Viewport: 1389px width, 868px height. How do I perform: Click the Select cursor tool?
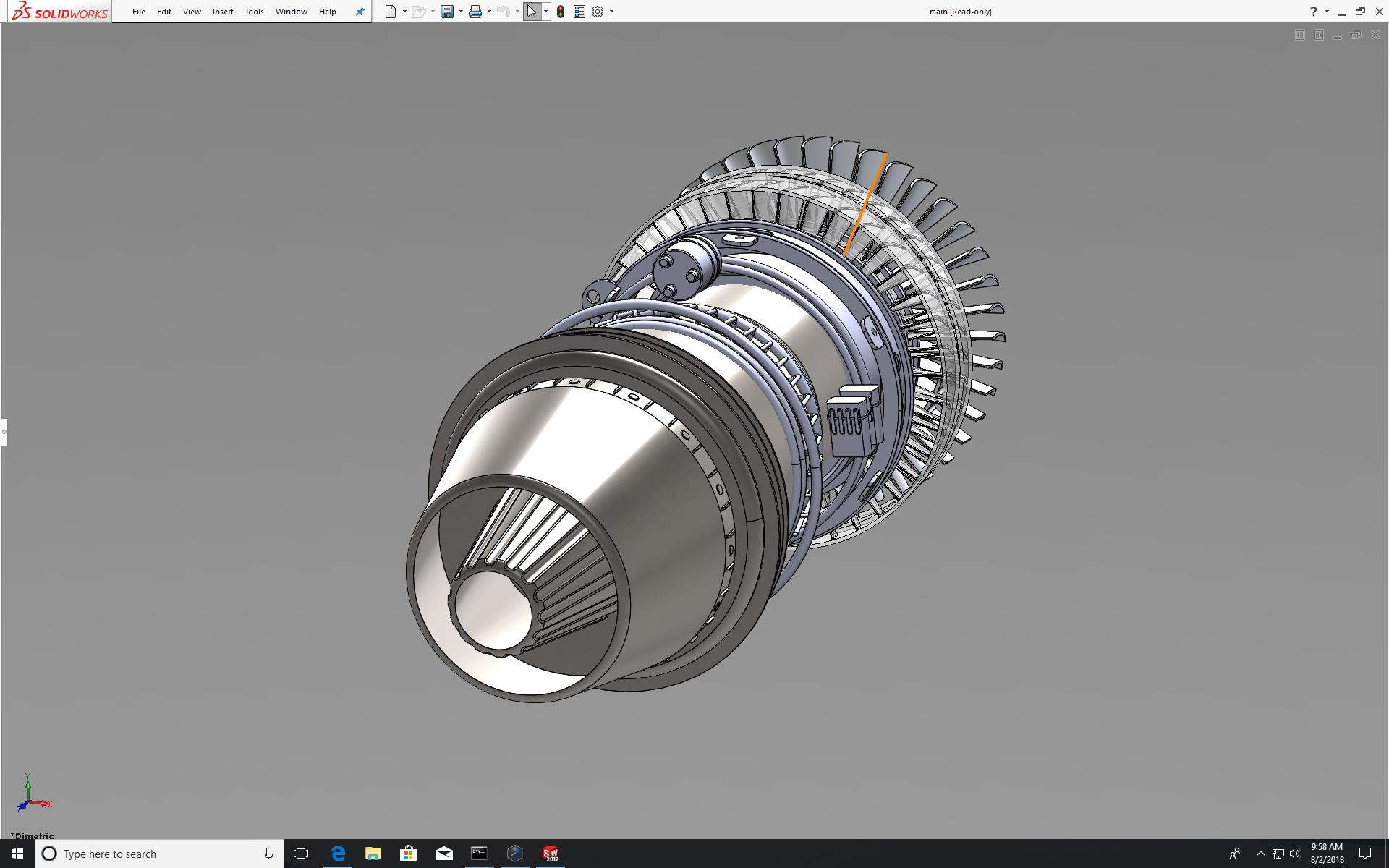click(532, 12)
